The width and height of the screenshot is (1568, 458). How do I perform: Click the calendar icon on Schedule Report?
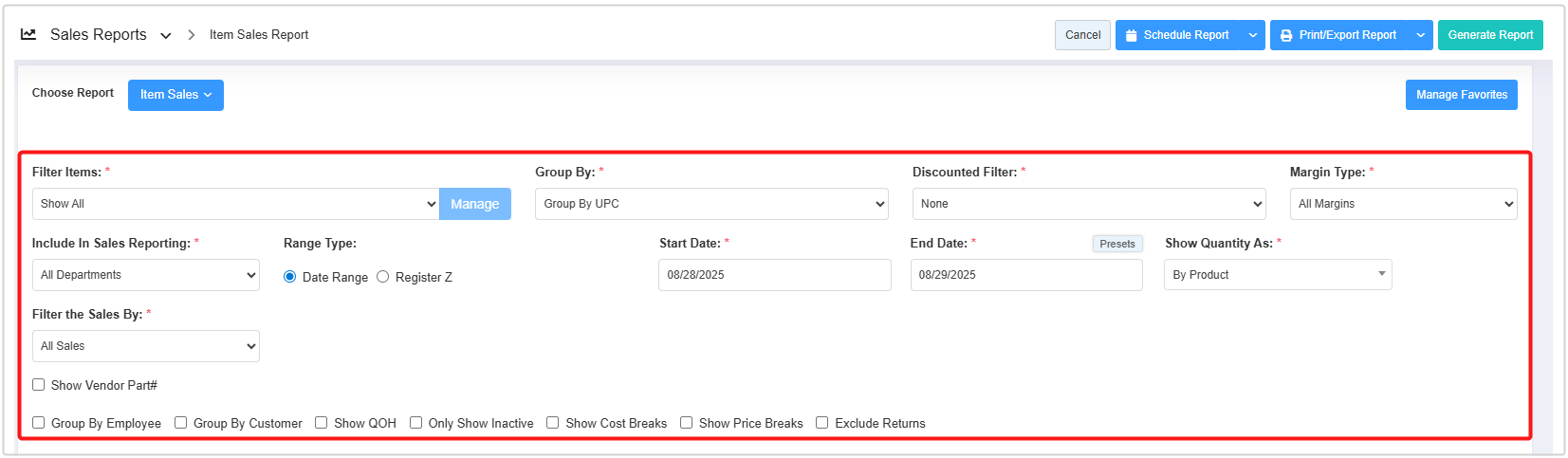pos(1132,35)
